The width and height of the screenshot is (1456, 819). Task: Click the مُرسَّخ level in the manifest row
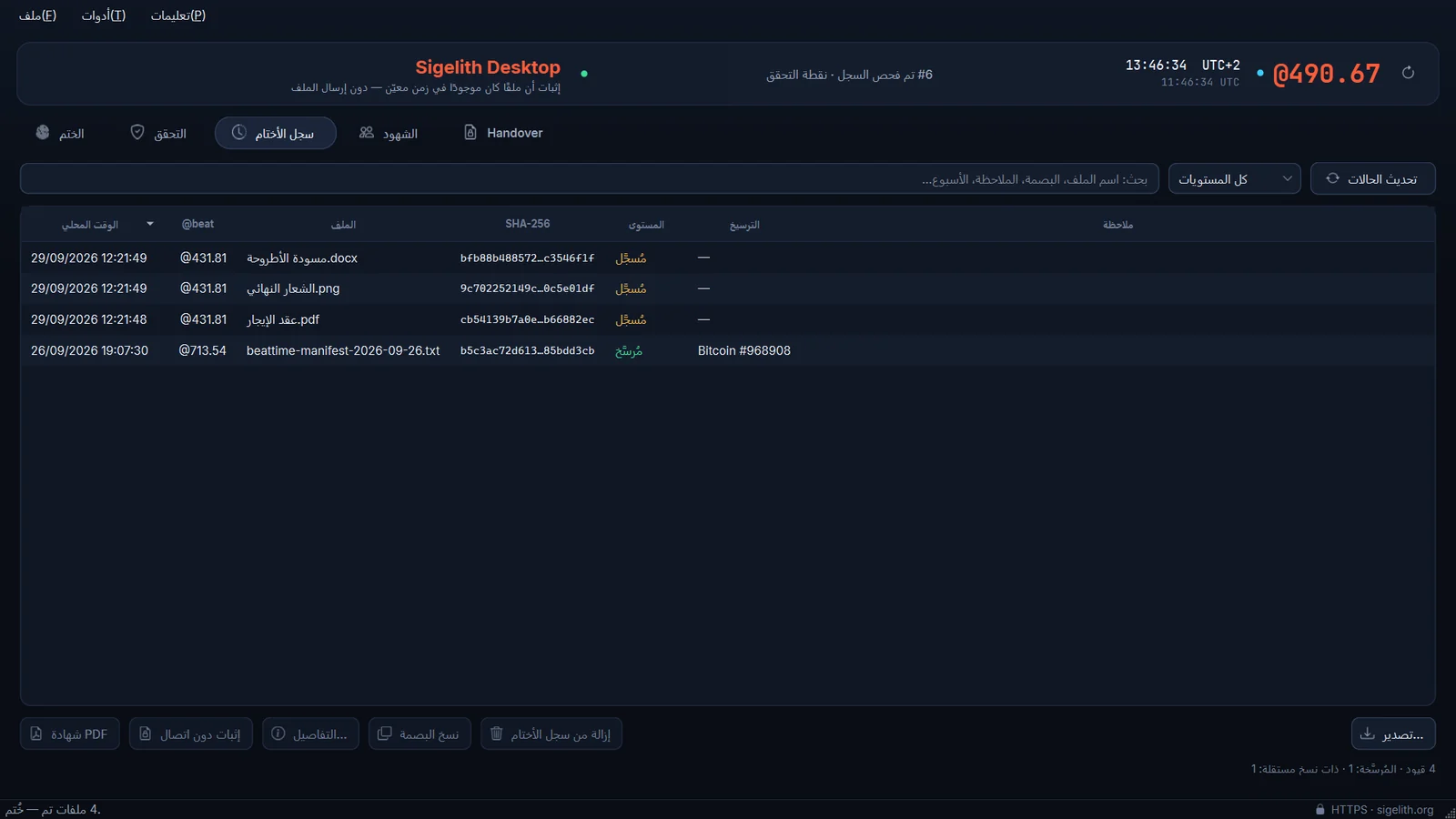point(629,350)
